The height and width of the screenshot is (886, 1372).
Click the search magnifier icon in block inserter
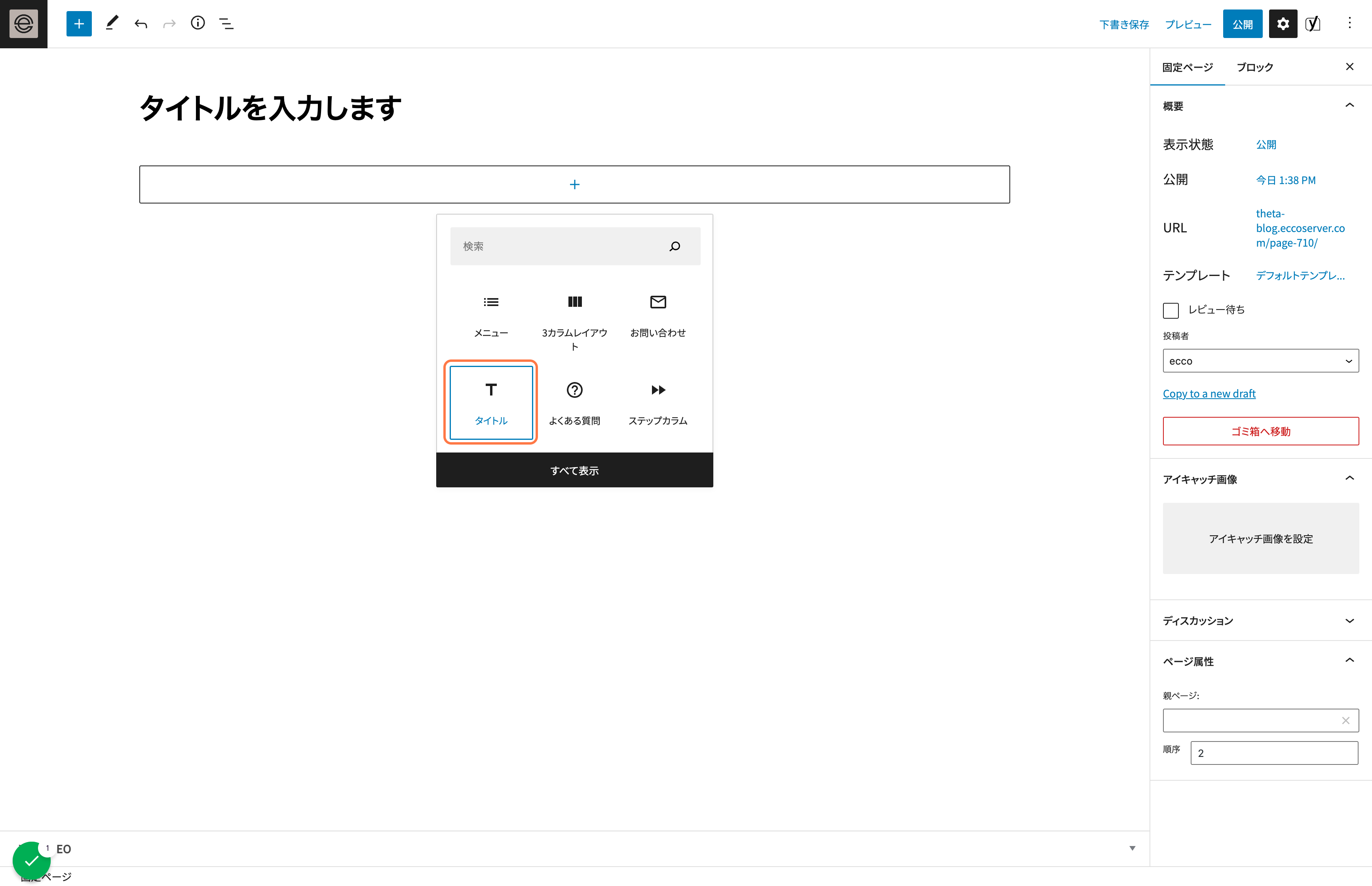tap(675, 246)
